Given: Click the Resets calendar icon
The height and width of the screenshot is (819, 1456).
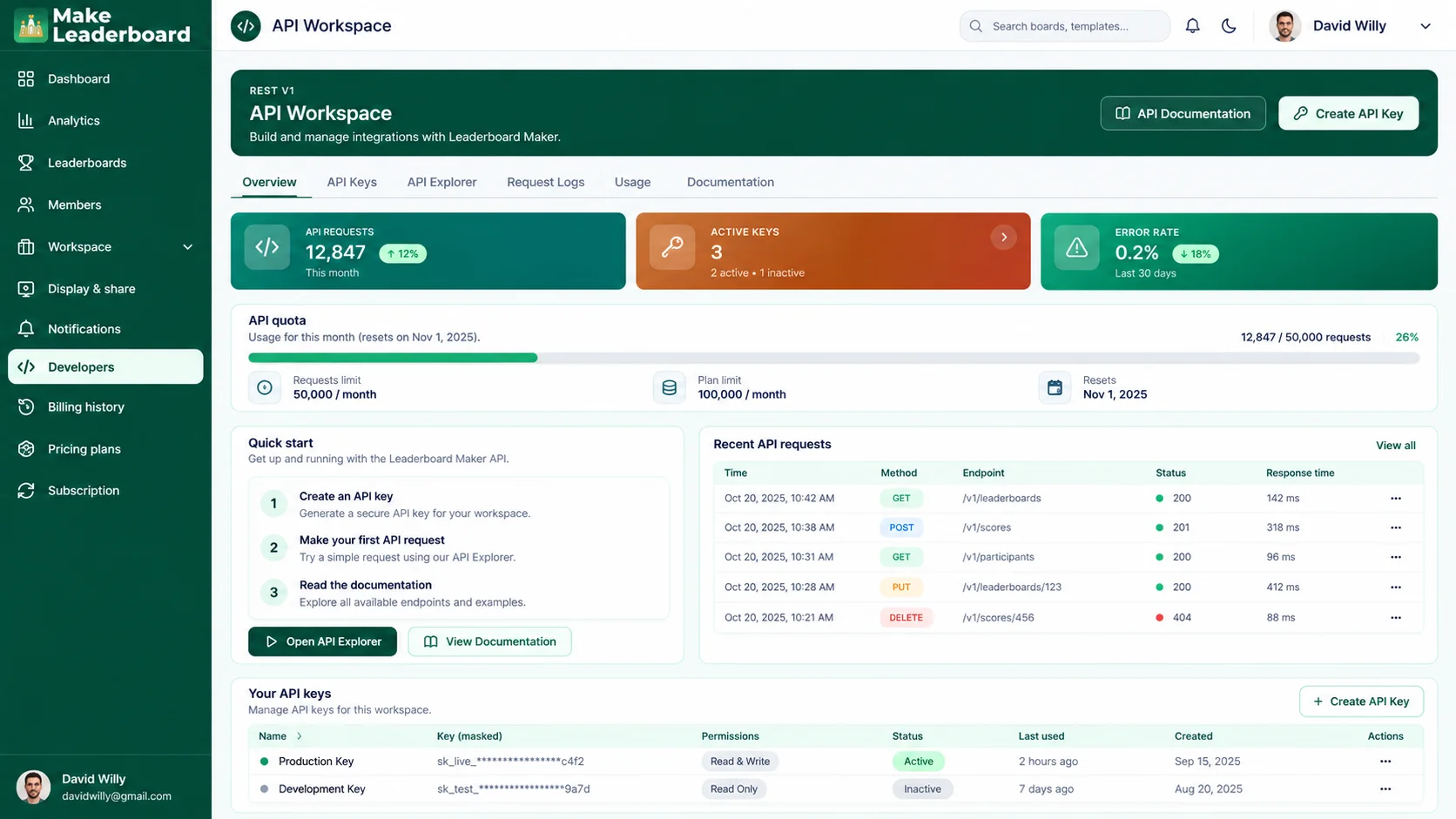Looking at the screenshot, I should 1055,387.
